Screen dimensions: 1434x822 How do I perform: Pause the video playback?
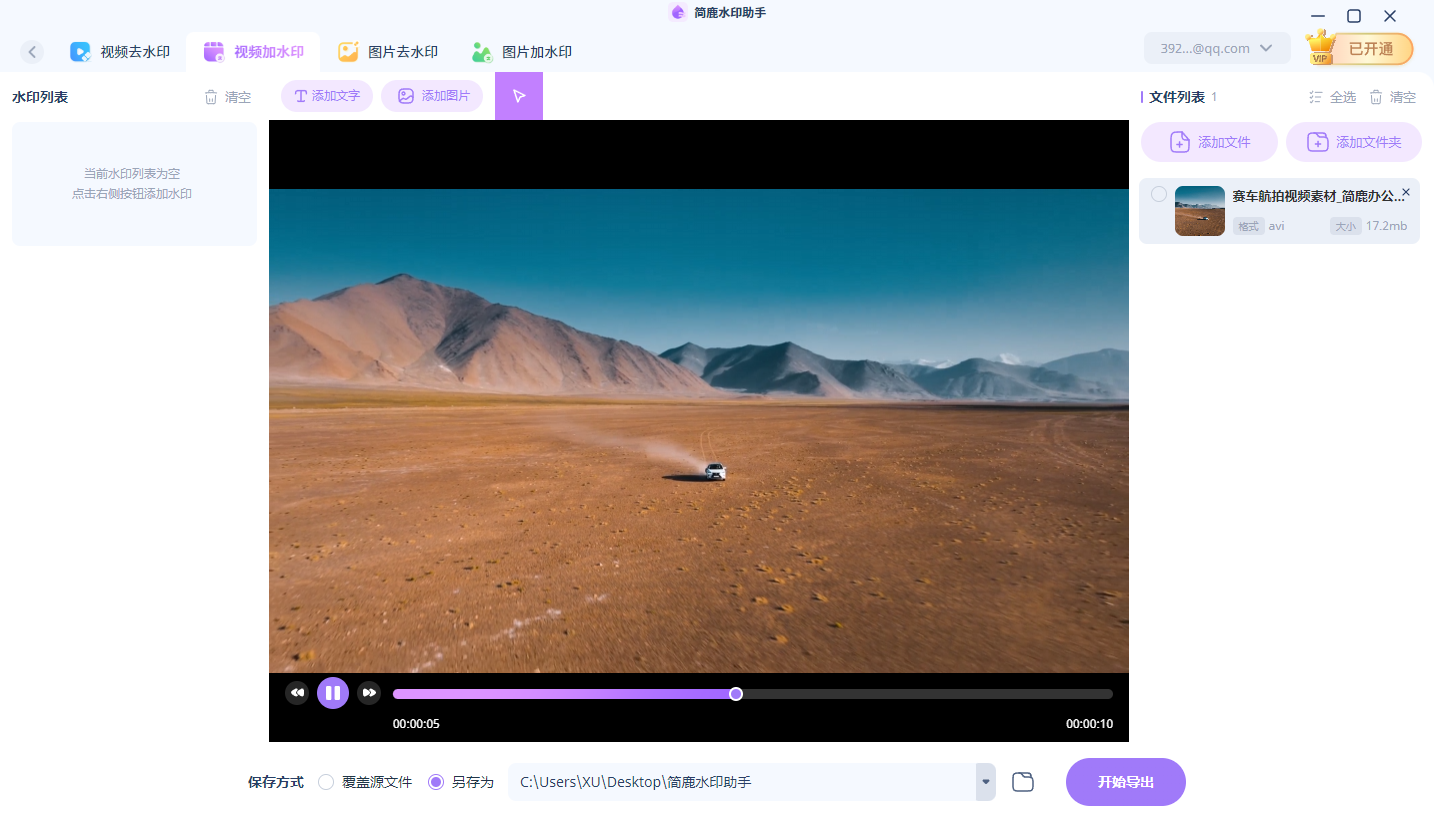(x=333, y=693)
